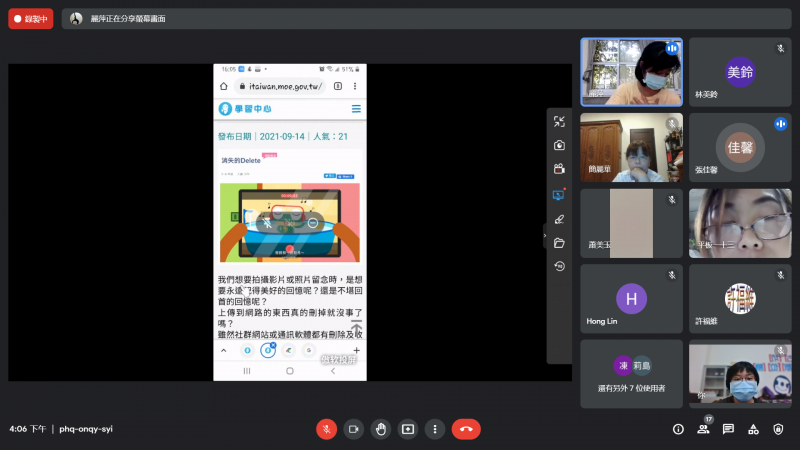The height and width of the screenshot is (450, 800).
Task: Select the 林美鈴 participant tile
Action: (x=740, y=72)
